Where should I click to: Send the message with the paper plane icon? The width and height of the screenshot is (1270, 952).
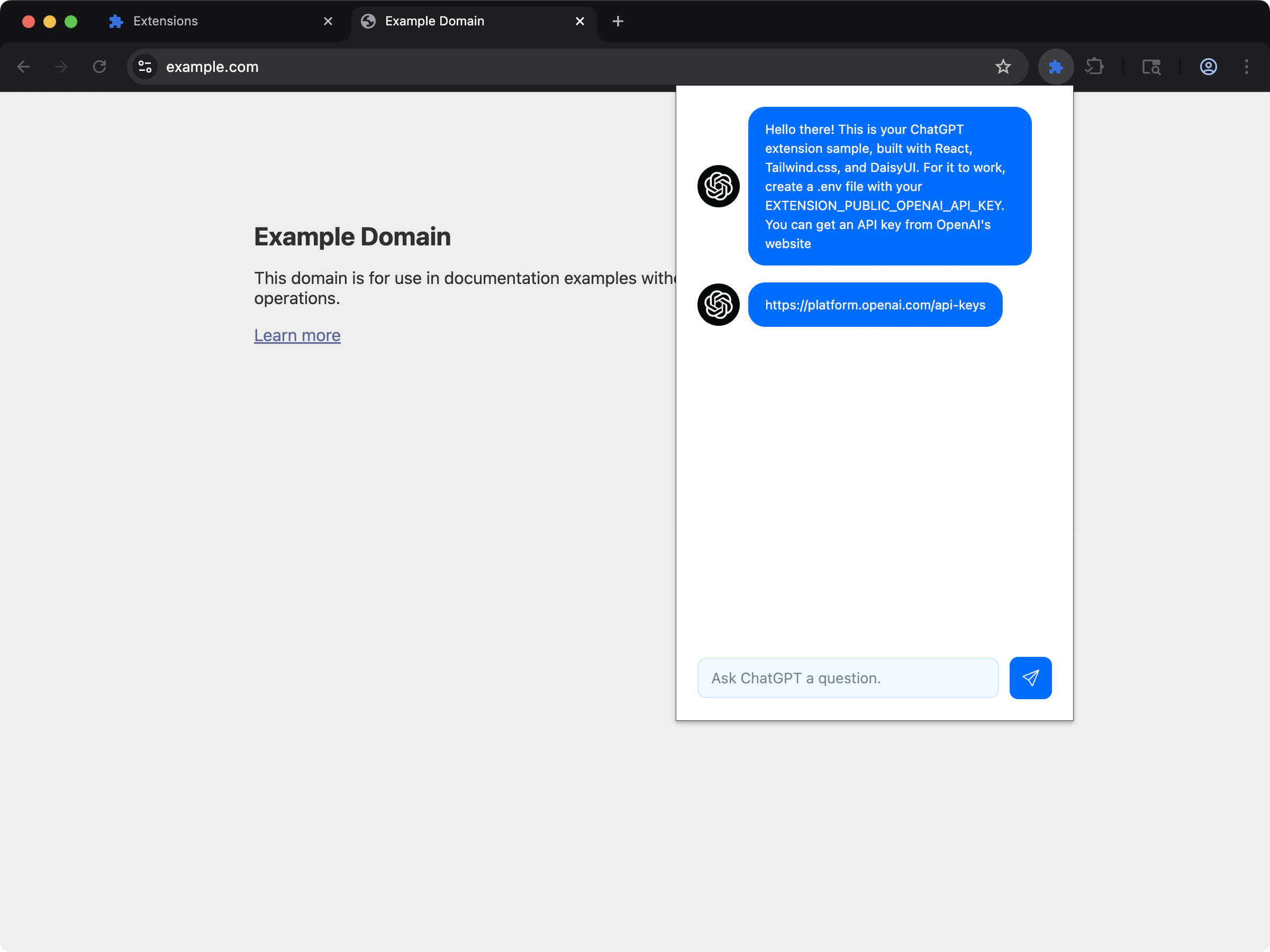pyautogui.click(x=1031, y=678)
